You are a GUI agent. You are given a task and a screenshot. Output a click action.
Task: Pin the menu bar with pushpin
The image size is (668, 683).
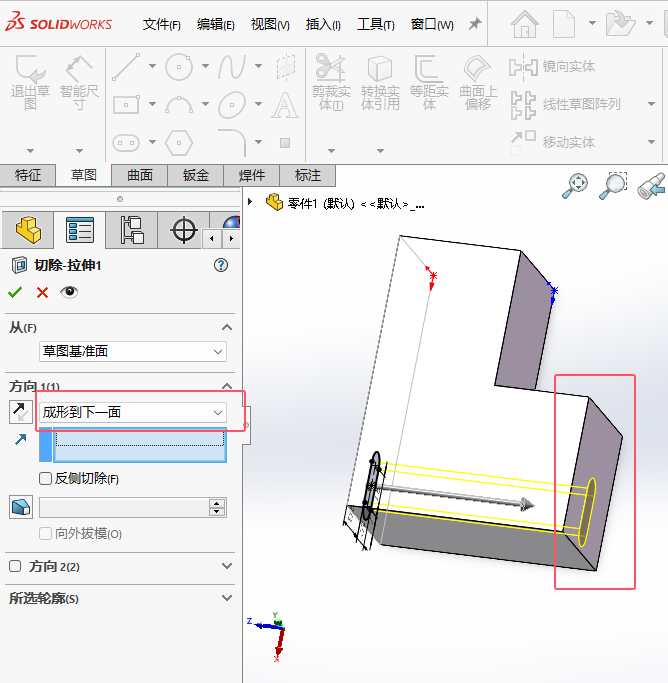coord(475,24)
